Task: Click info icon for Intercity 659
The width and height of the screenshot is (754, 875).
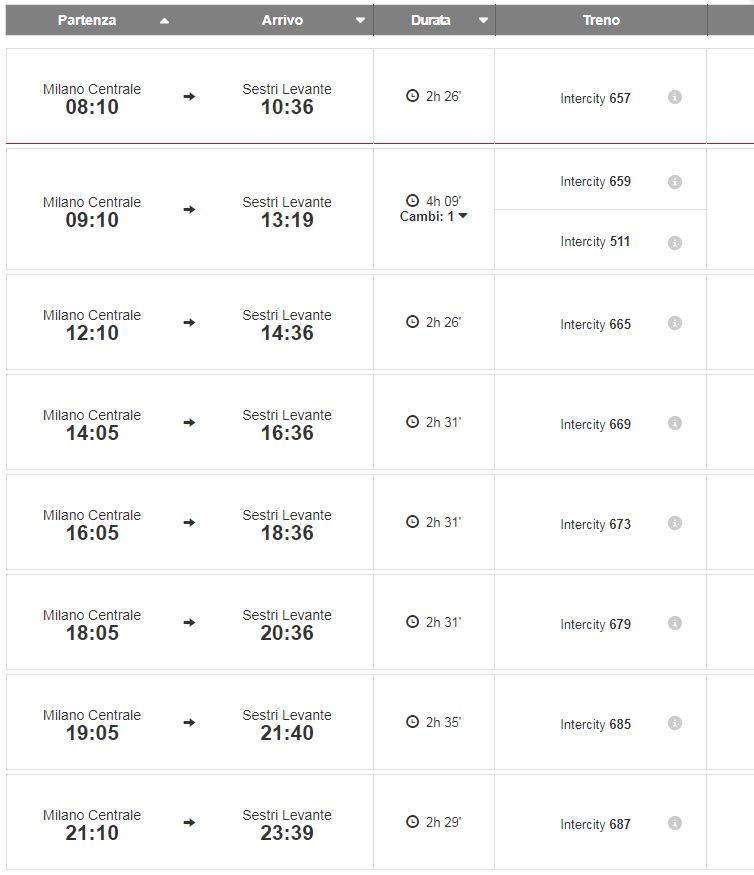Action: 675,182
